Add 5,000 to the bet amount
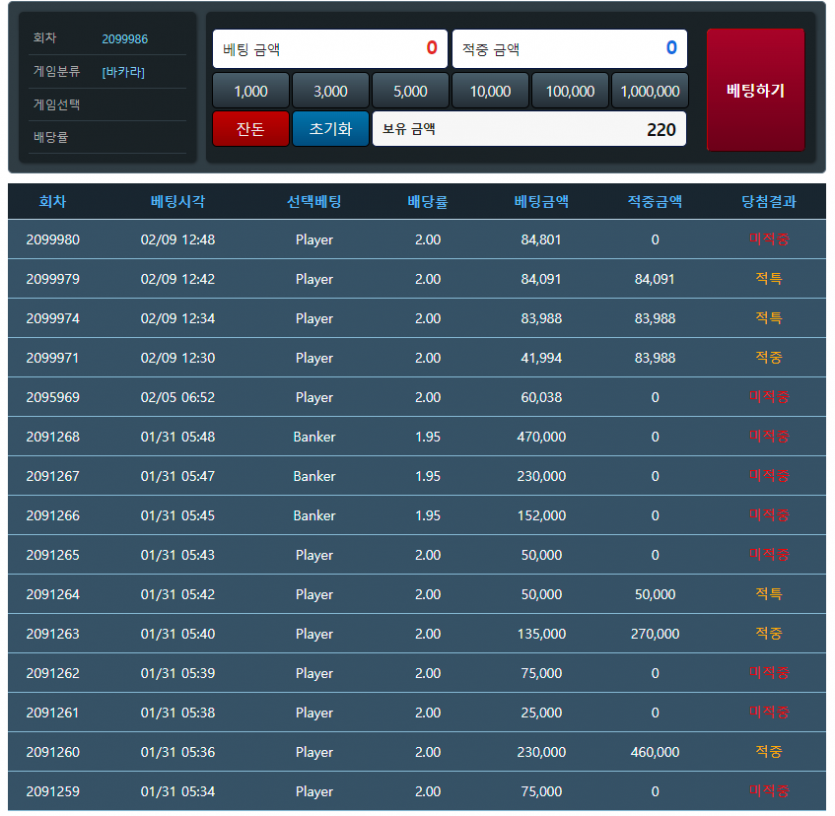Screen dimensions: 835x816 point(411,91)
